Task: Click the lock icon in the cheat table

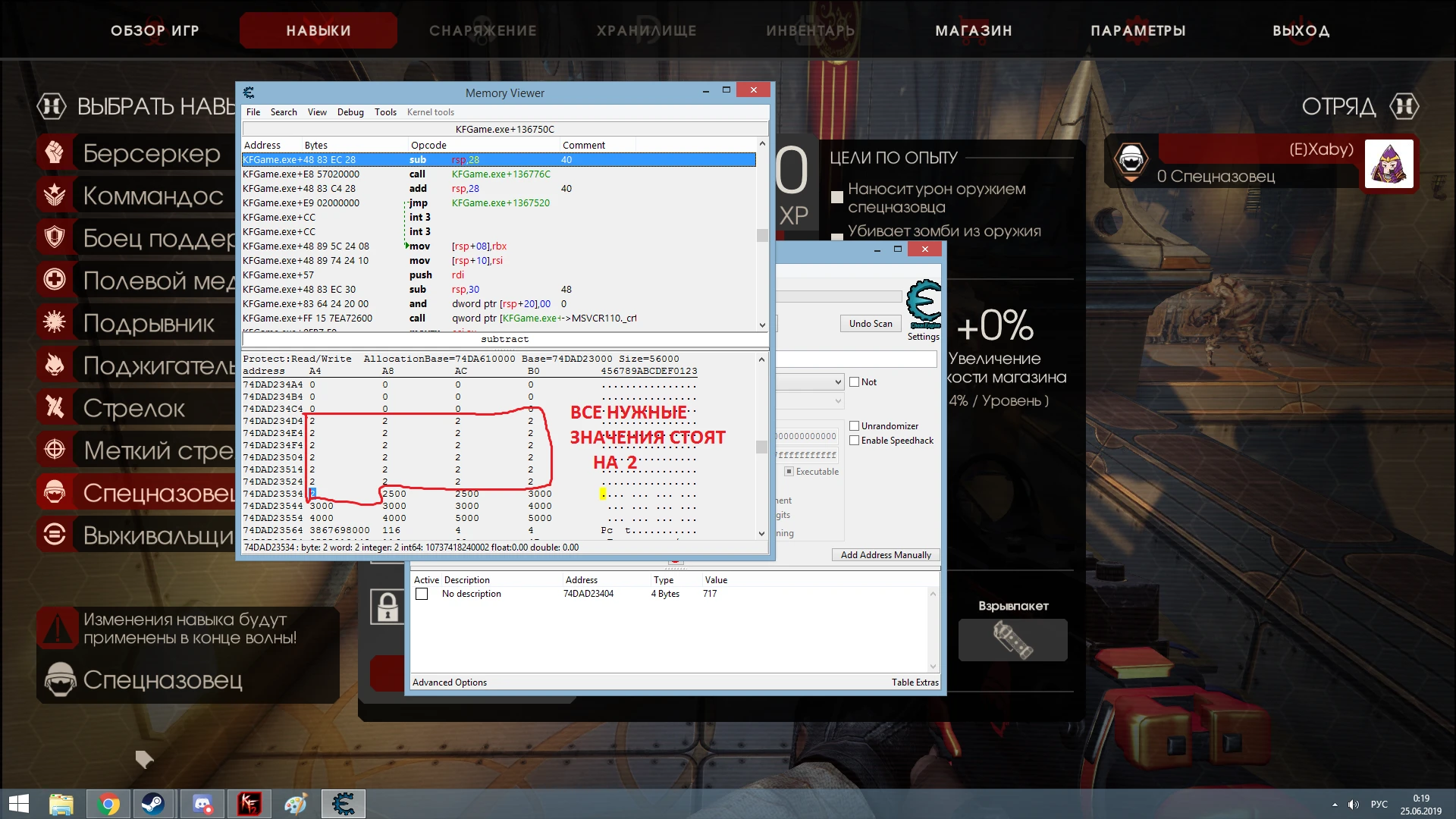Action: (388, 607)
